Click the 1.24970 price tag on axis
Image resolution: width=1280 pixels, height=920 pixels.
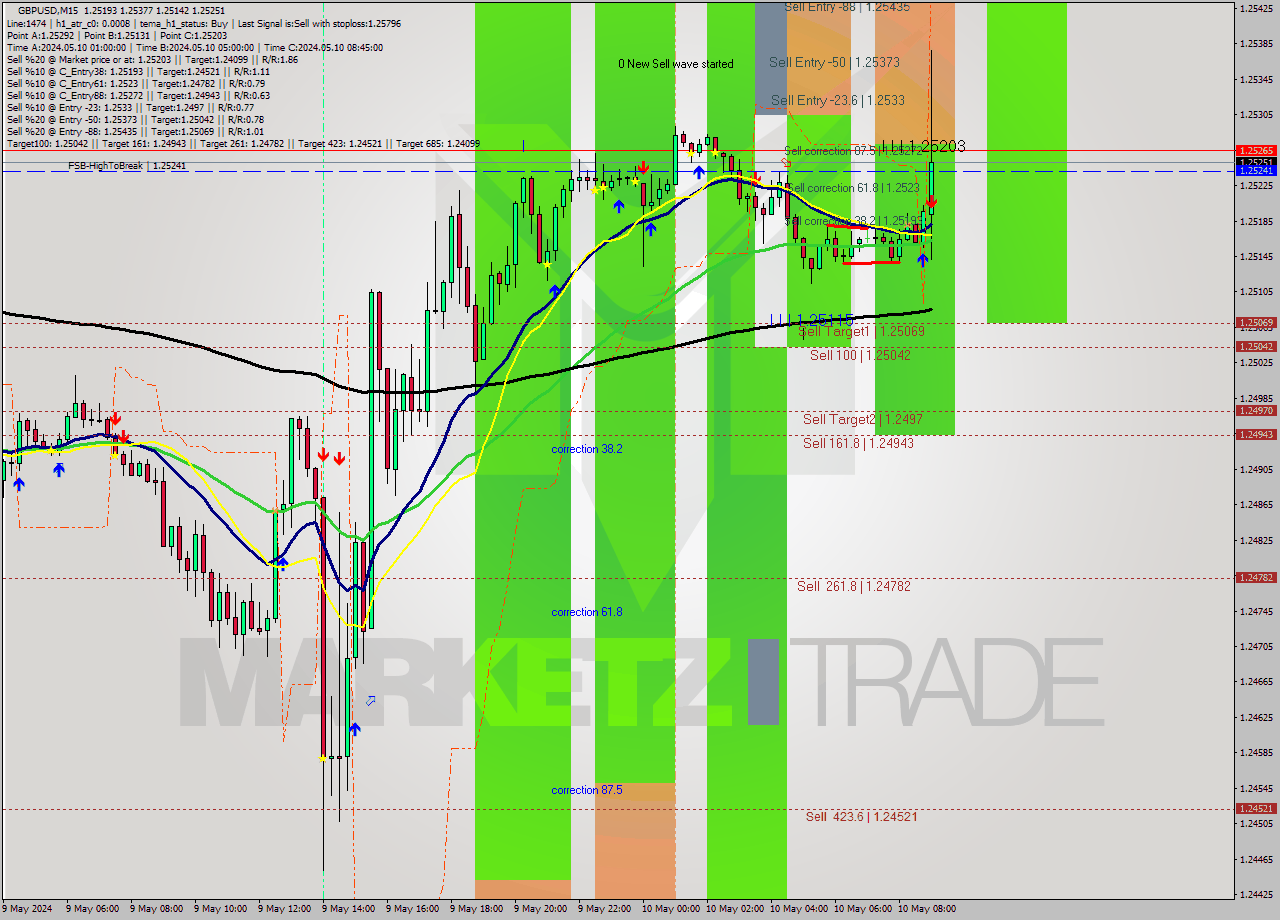(1256, 411)
